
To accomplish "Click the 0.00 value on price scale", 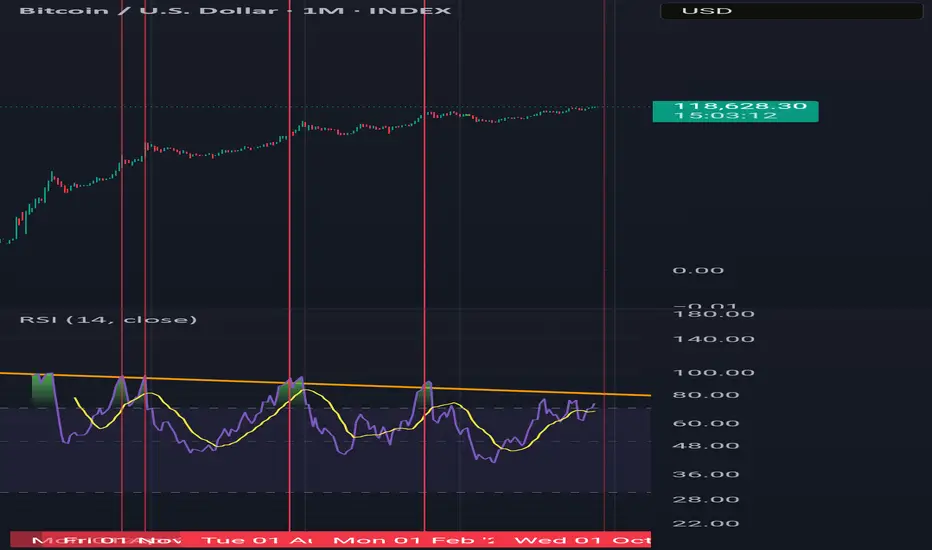I will [698, 271].
